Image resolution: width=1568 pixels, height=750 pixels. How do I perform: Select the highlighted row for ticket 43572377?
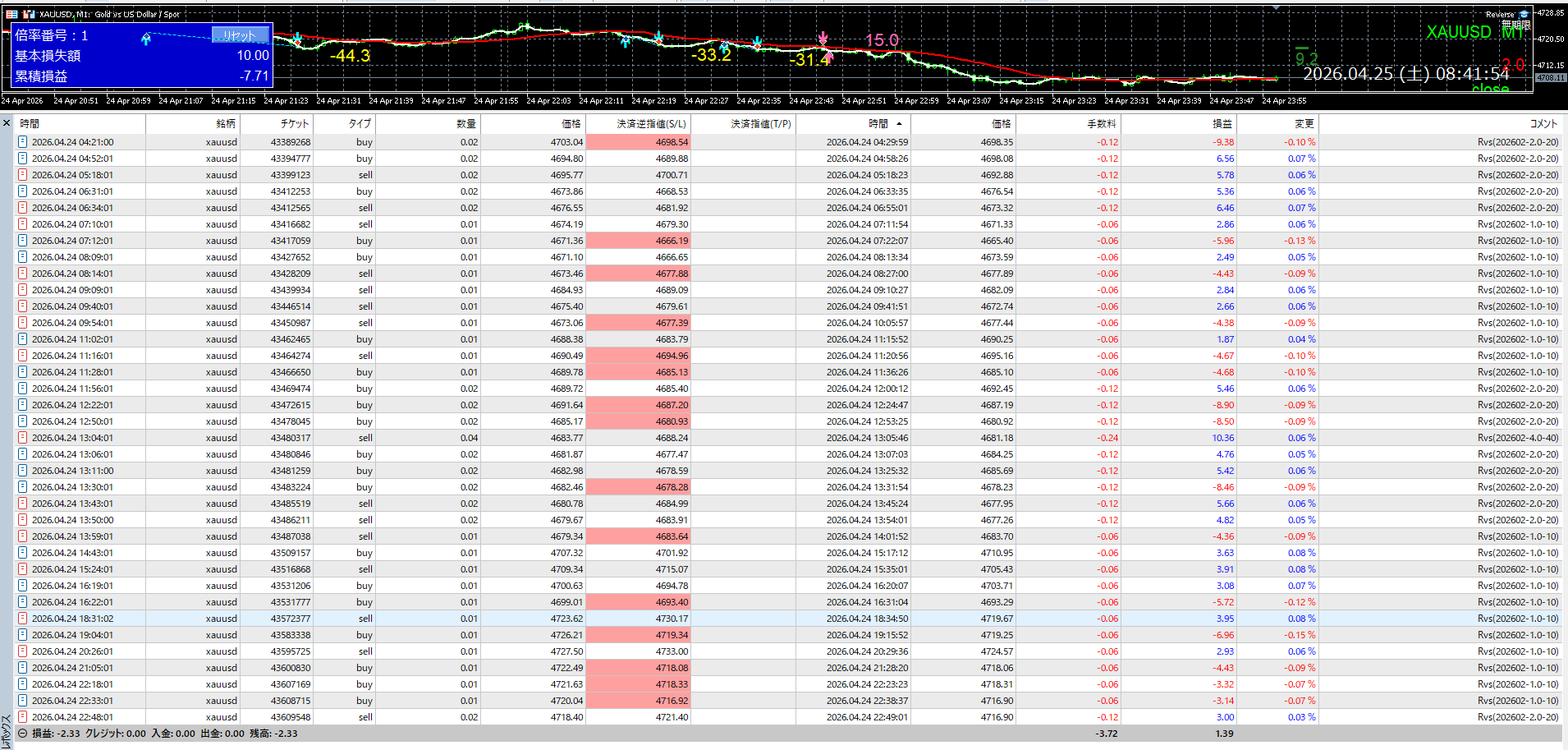(x=575, y=619)
